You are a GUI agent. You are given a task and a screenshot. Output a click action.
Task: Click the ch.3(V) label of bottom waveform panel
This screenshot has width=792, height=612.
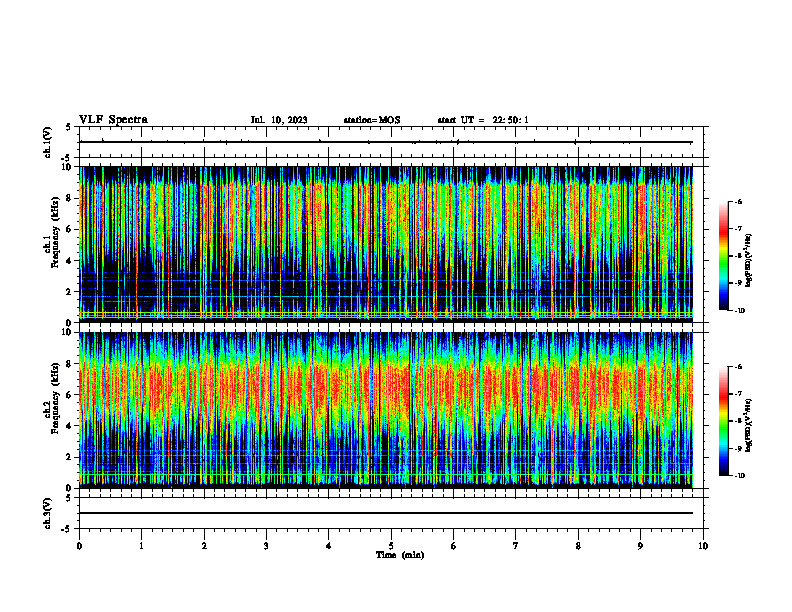pos(48,513)
